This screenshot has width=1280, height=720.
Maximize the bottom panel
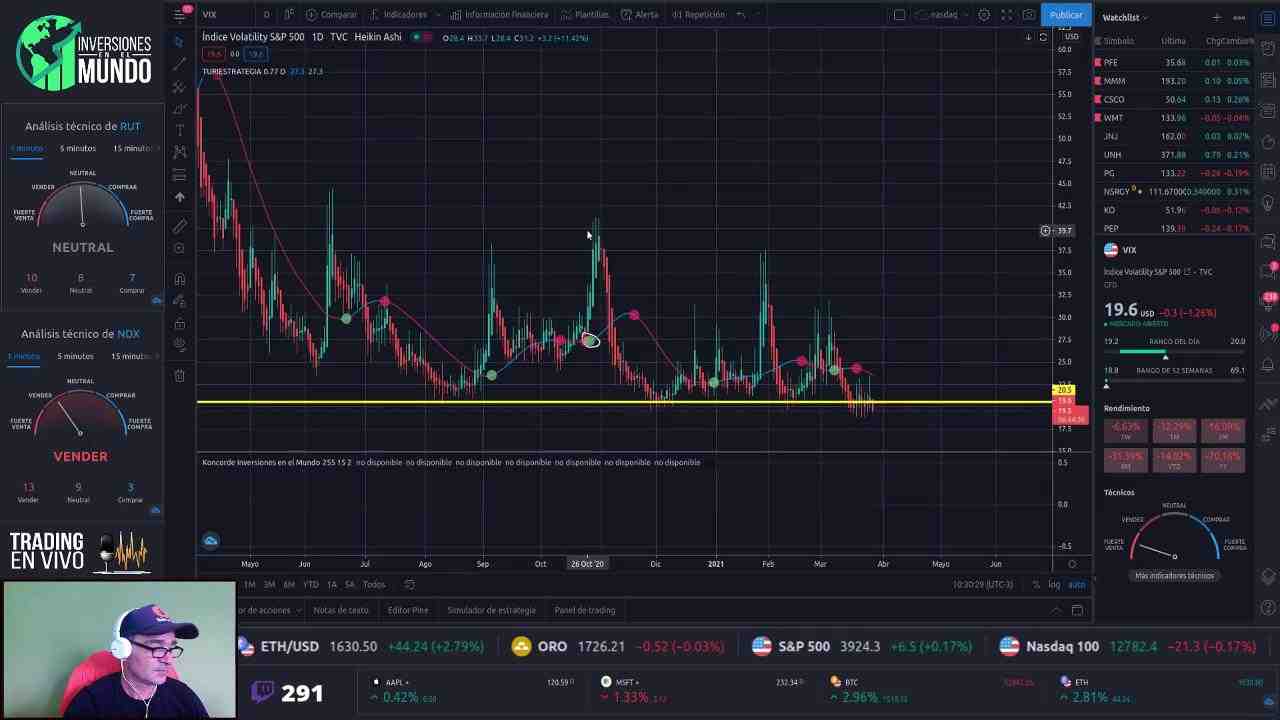pos(1077,610)
